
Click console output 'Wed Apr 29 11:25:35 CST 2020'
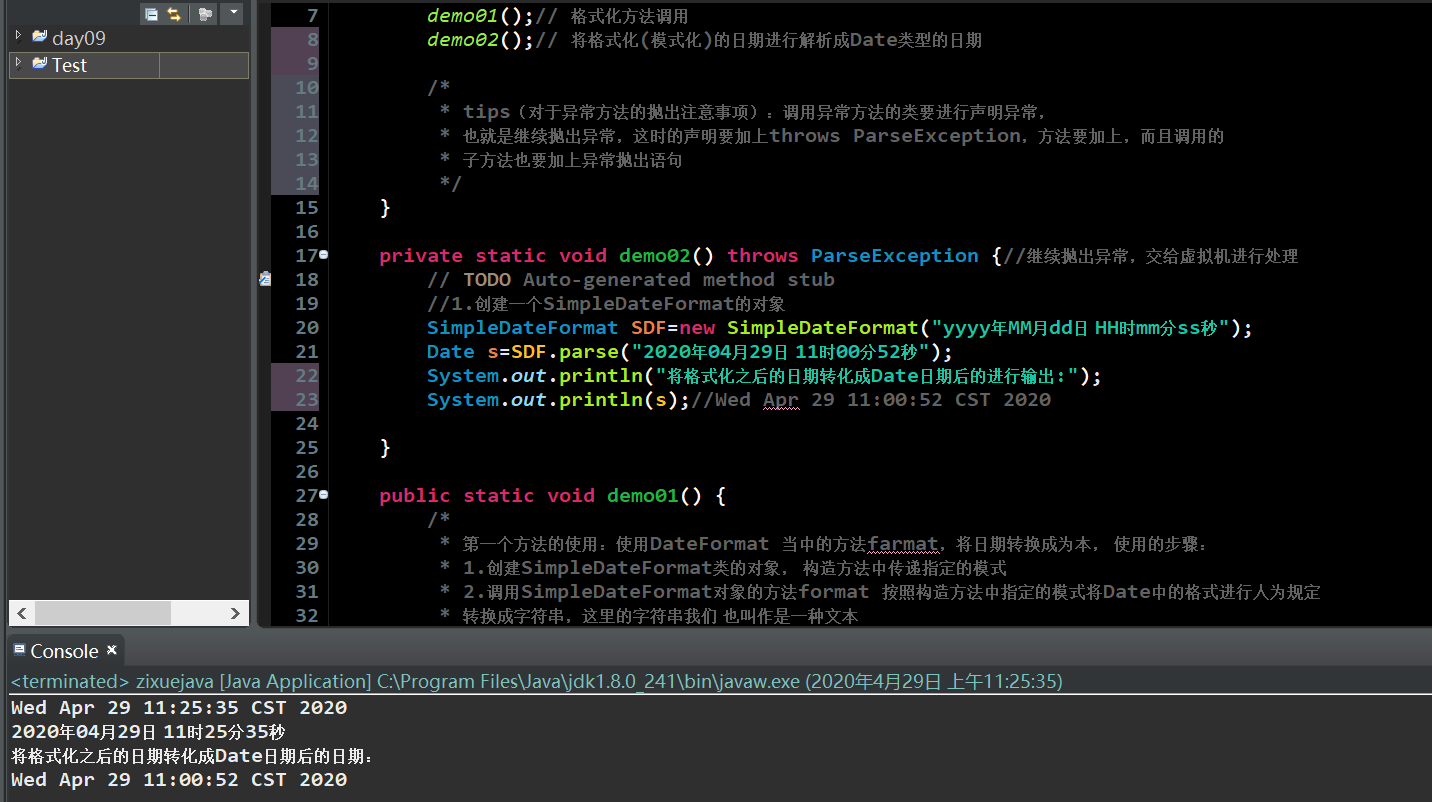point(179,708)
